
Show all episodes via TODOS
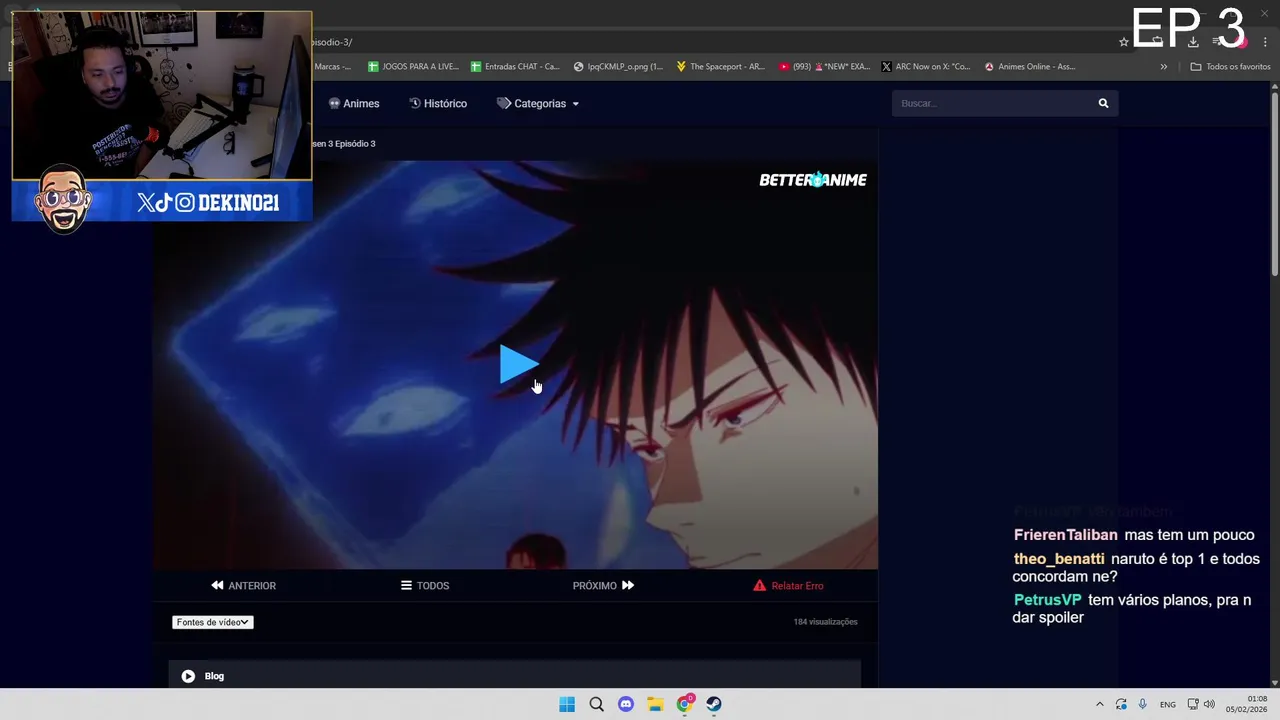click(x=425, y=586)
